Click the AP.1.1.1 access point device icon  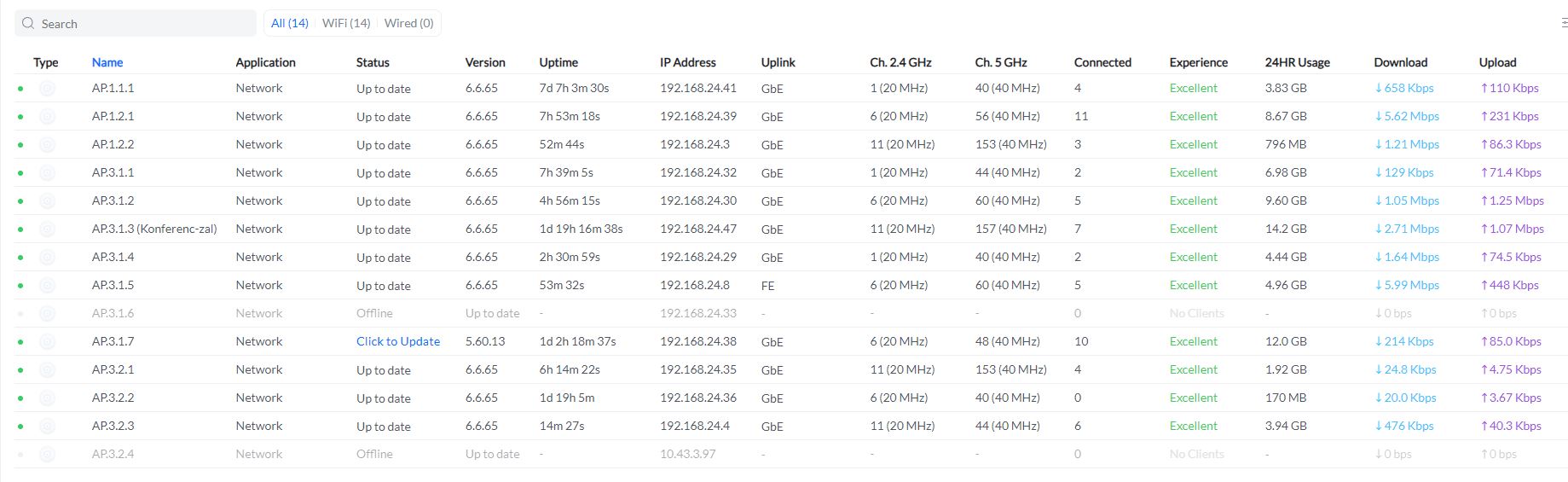pyautogui.click(x=48, y=89)
